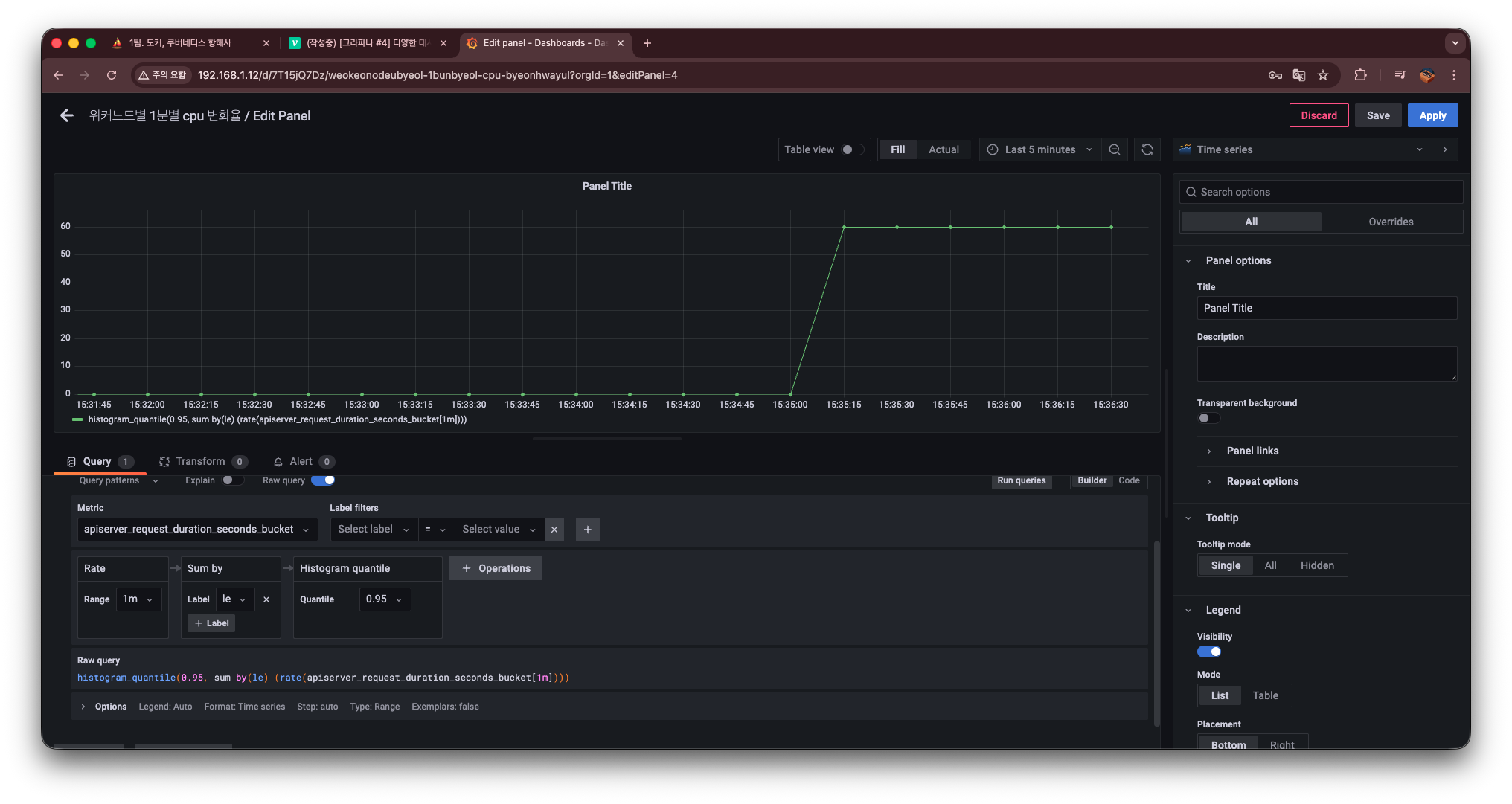
Task: Click the panel Title input field
Action: tap(1326, 308)
